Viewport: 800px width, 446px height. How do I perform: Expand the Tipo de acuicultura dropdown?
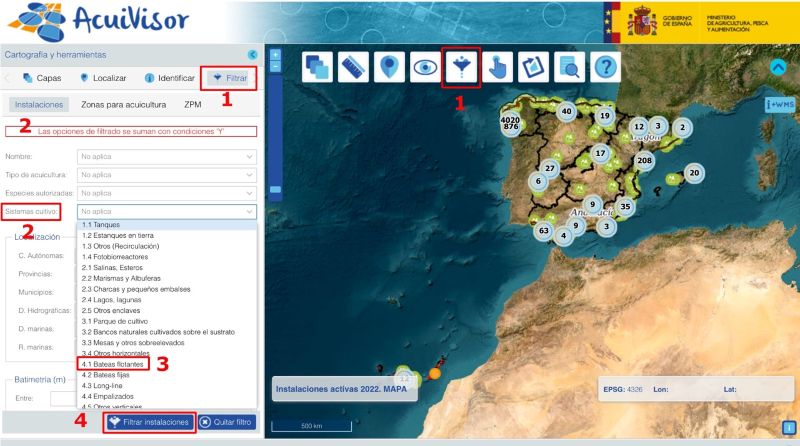click(x=166, y=175)
